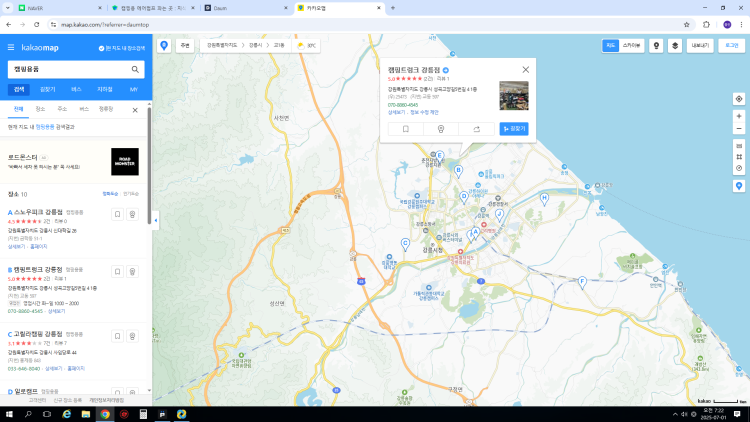This screenshot has width=750, height=422.
Task: Bookmark this page with the star icon
Action: pyautogui.click(x=686, y=25)
